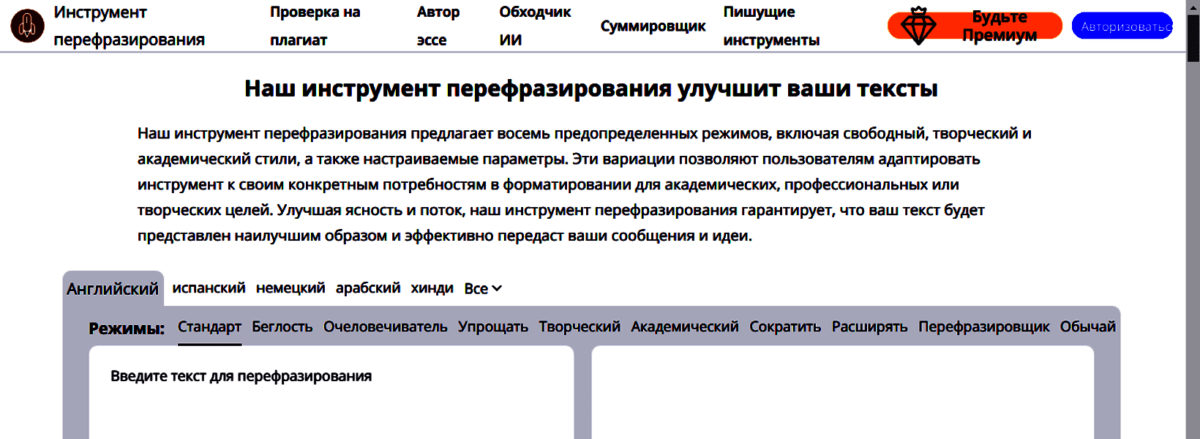Choose Сократить mode
The height and width of the screenshot is (439, 1200).
point(785,327)
